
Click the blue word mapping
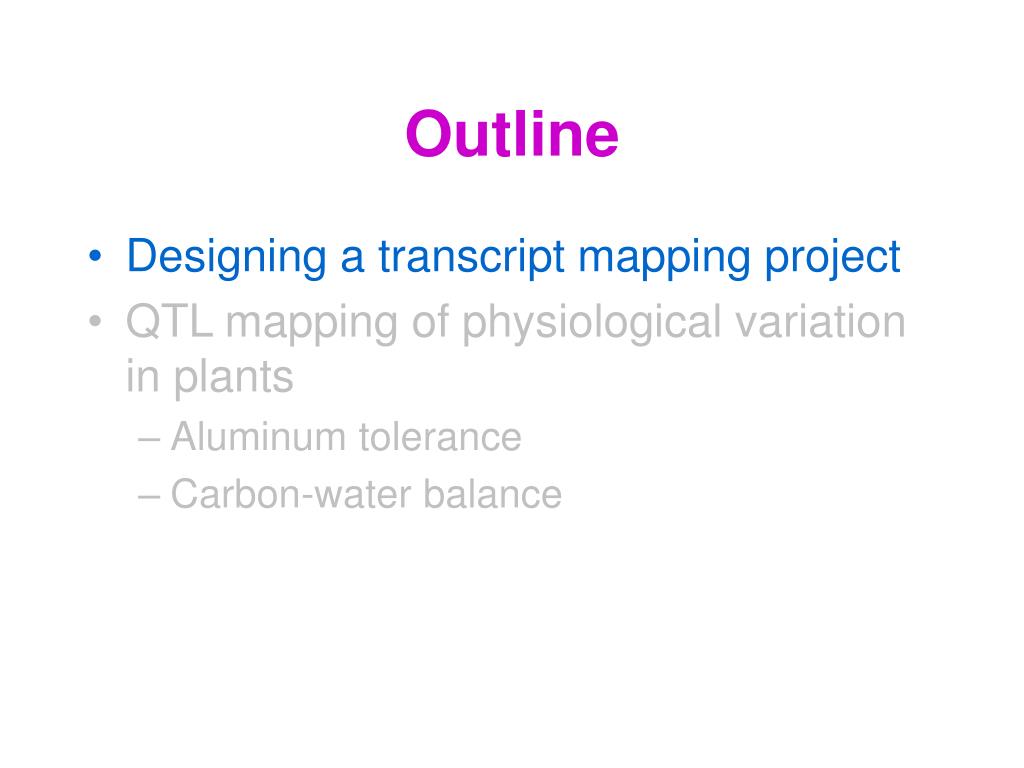(x=664, y=259)
